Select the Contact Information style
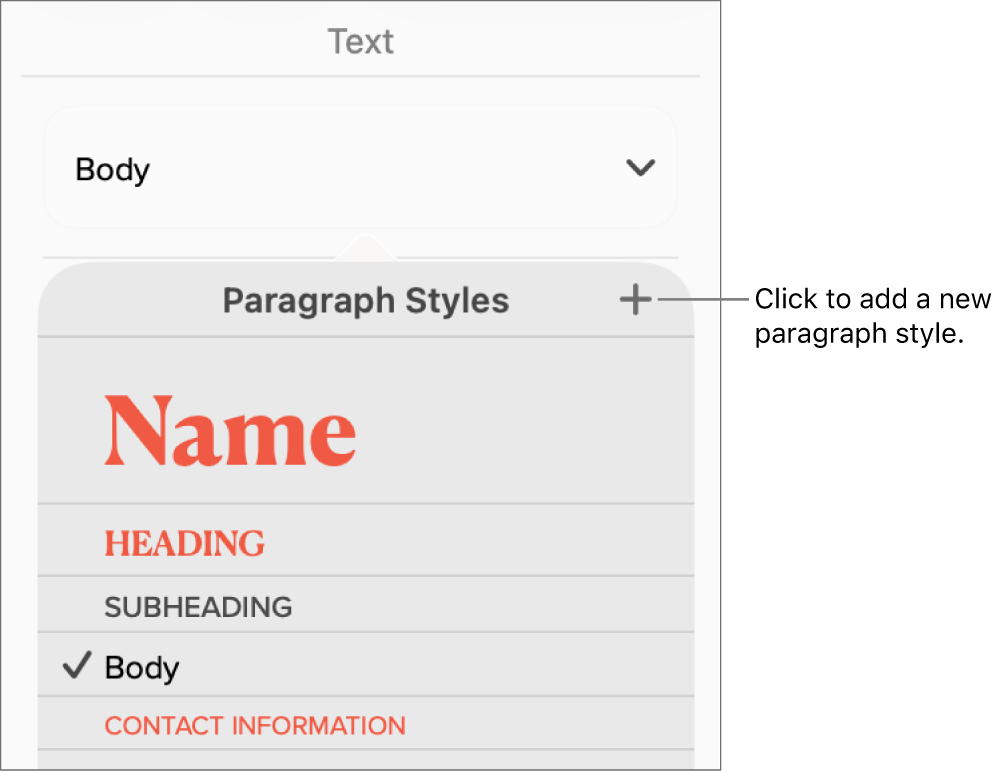Screen dimensions: 1004x772 tap(254, 725)
